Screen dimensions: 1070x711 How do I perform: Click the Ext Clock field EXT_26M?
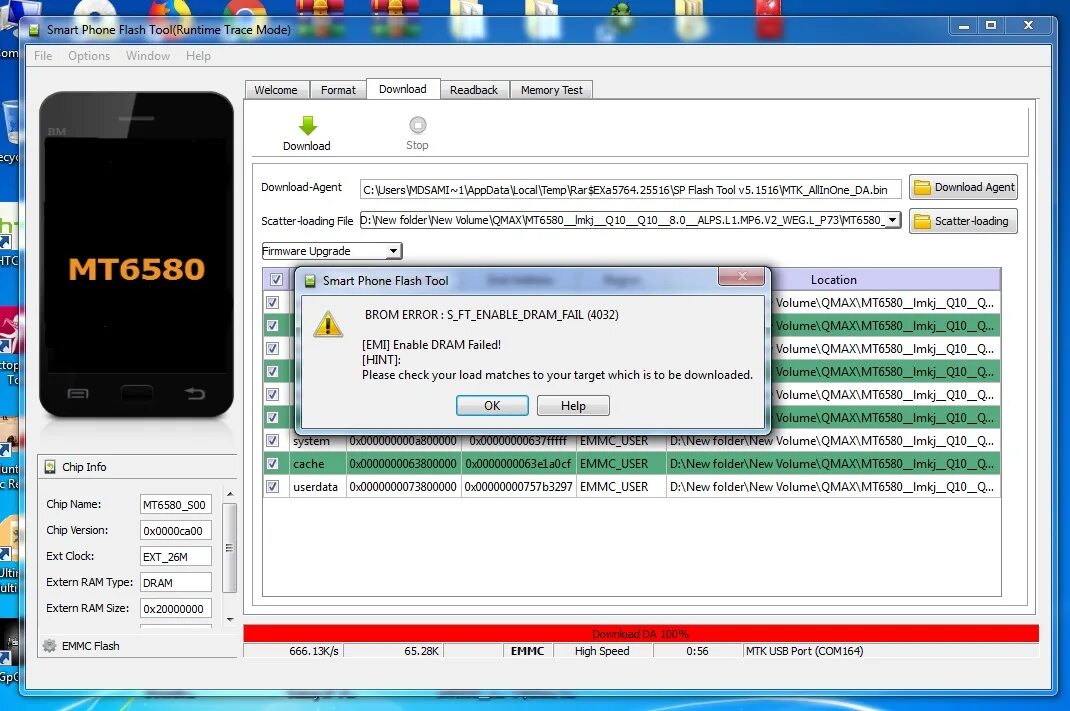pos(175,557)
